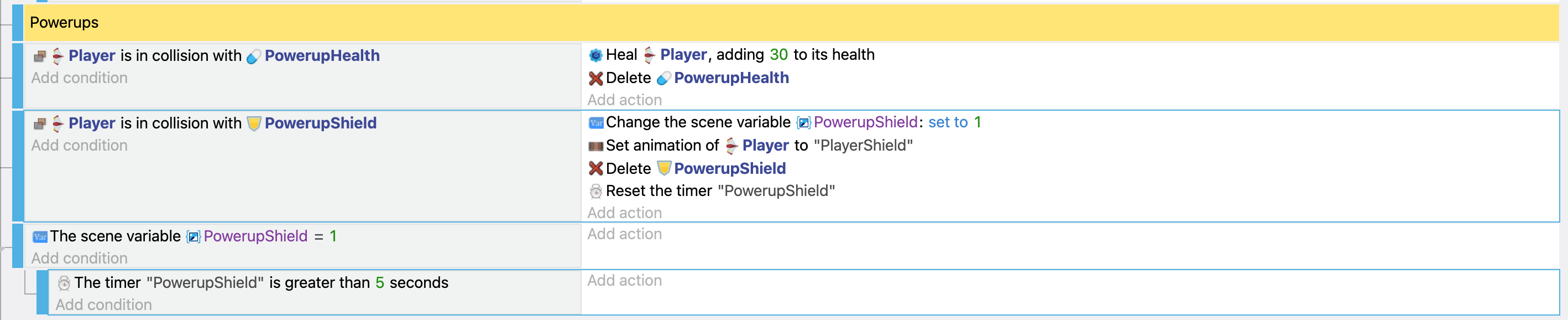Viewport: 1568px width, 320px height.
Task: Add a condition under the PowerupHealth collision
Action: (x=79, y=78)
